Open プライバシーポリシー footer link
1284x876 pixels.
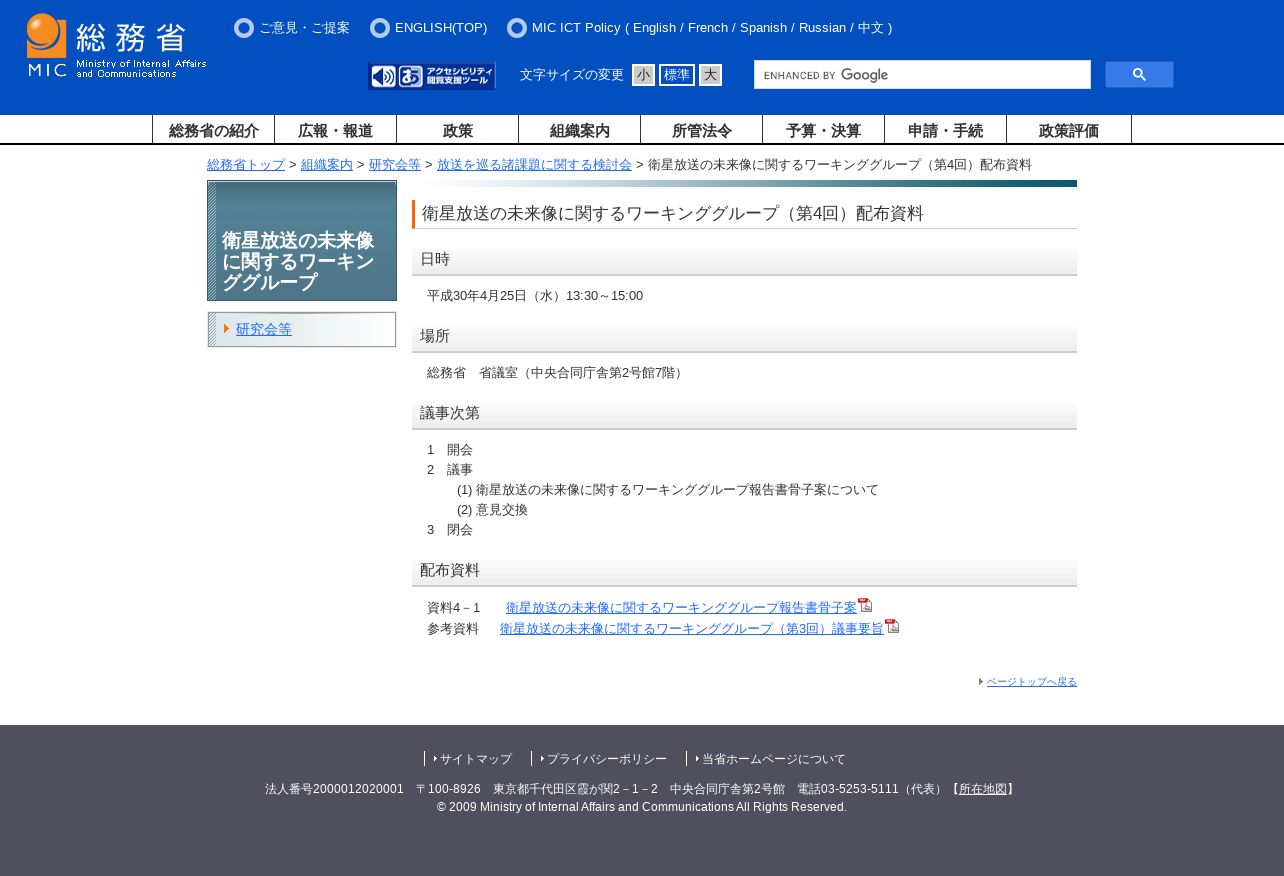tap(606, 759)
